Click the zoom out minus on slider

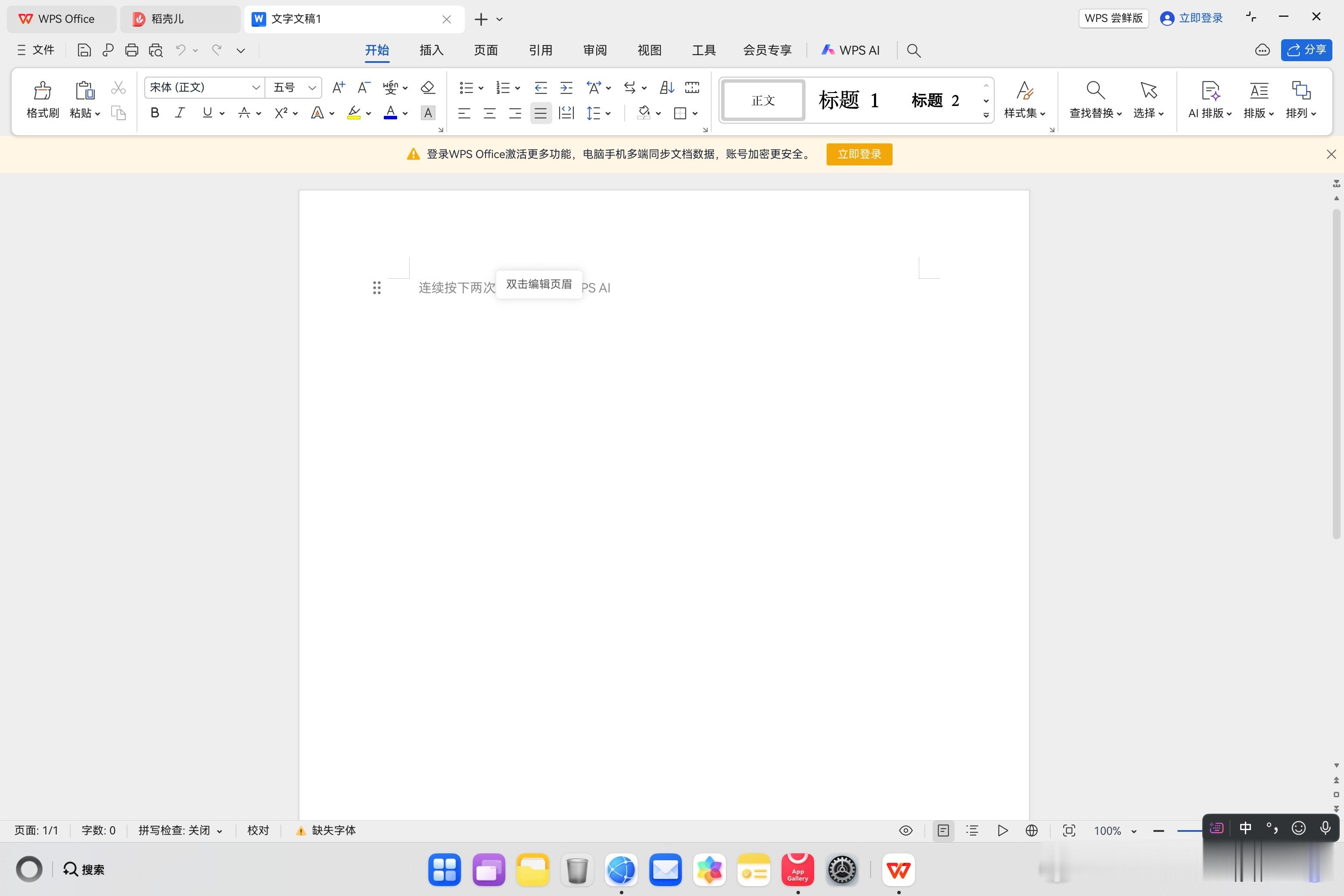1159,831
